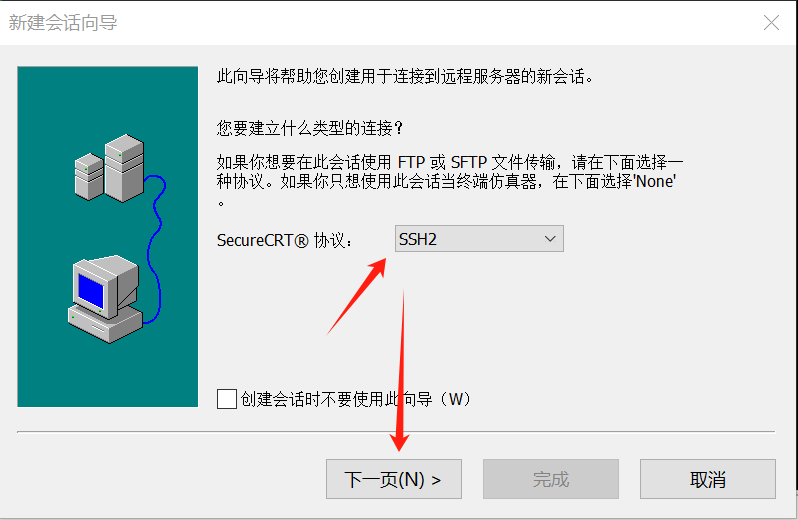Click the greyed-out 完成 button
The height and width of the screenshot is (520, 798).
tap(551, 479)
